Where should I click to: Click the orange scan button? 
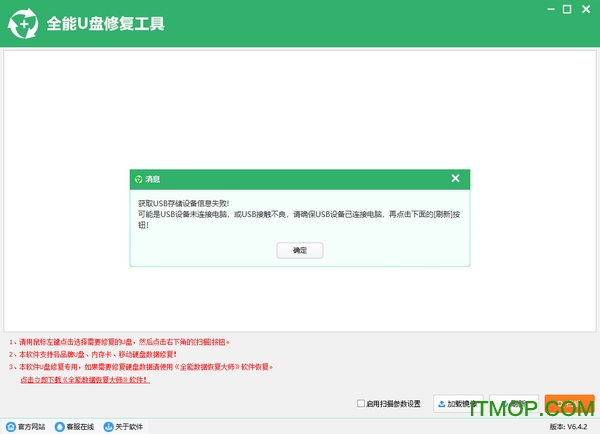click(569, 404)
